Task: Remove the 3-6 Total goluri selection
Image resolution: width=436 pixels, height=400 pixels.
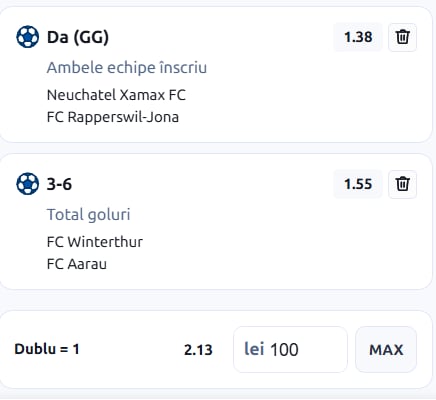Action: point(402,184)
